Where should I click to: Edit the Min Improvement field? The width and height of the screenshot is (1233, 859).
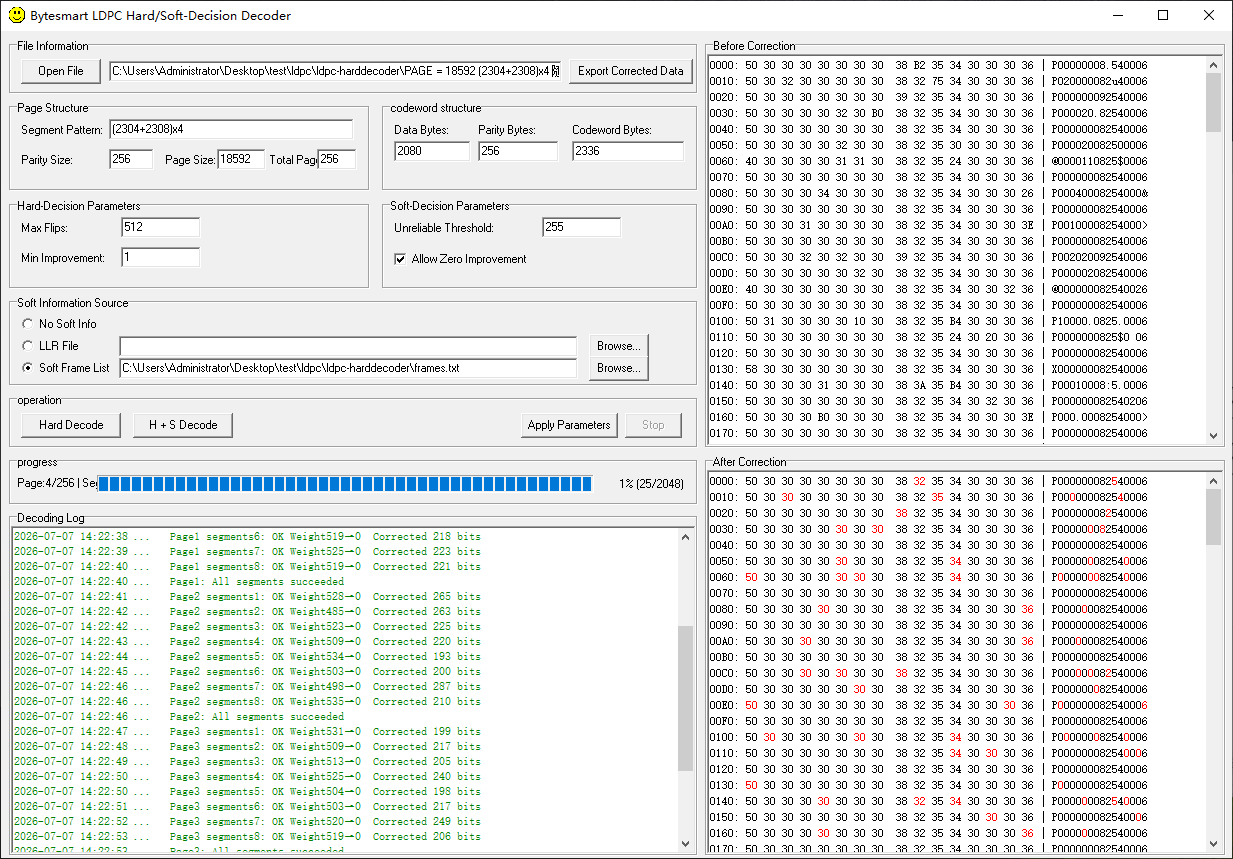tap(161, 258)
